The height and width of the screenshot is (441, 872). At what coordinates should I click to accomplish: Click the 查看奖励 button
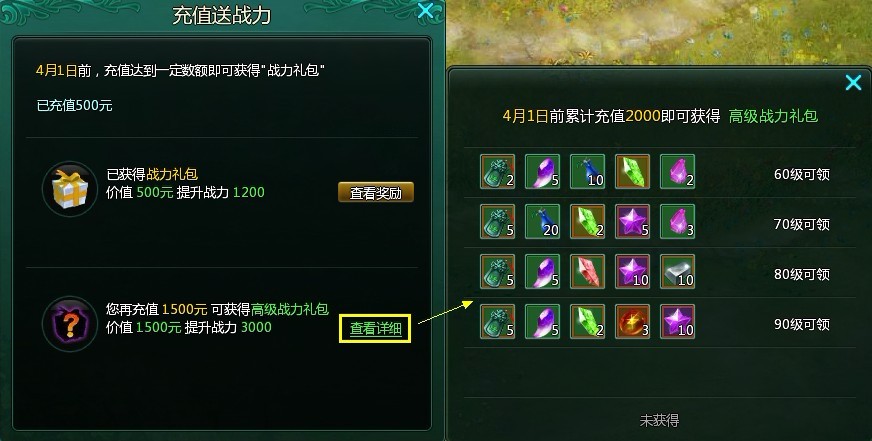(376, 192)
